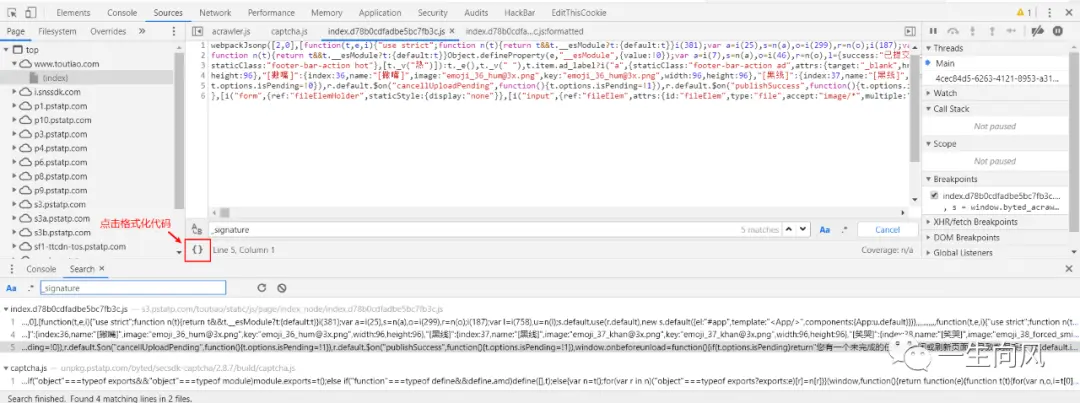1080x403 pixels.
Task: Select the (index) file in tree
Action: point(54,78)
